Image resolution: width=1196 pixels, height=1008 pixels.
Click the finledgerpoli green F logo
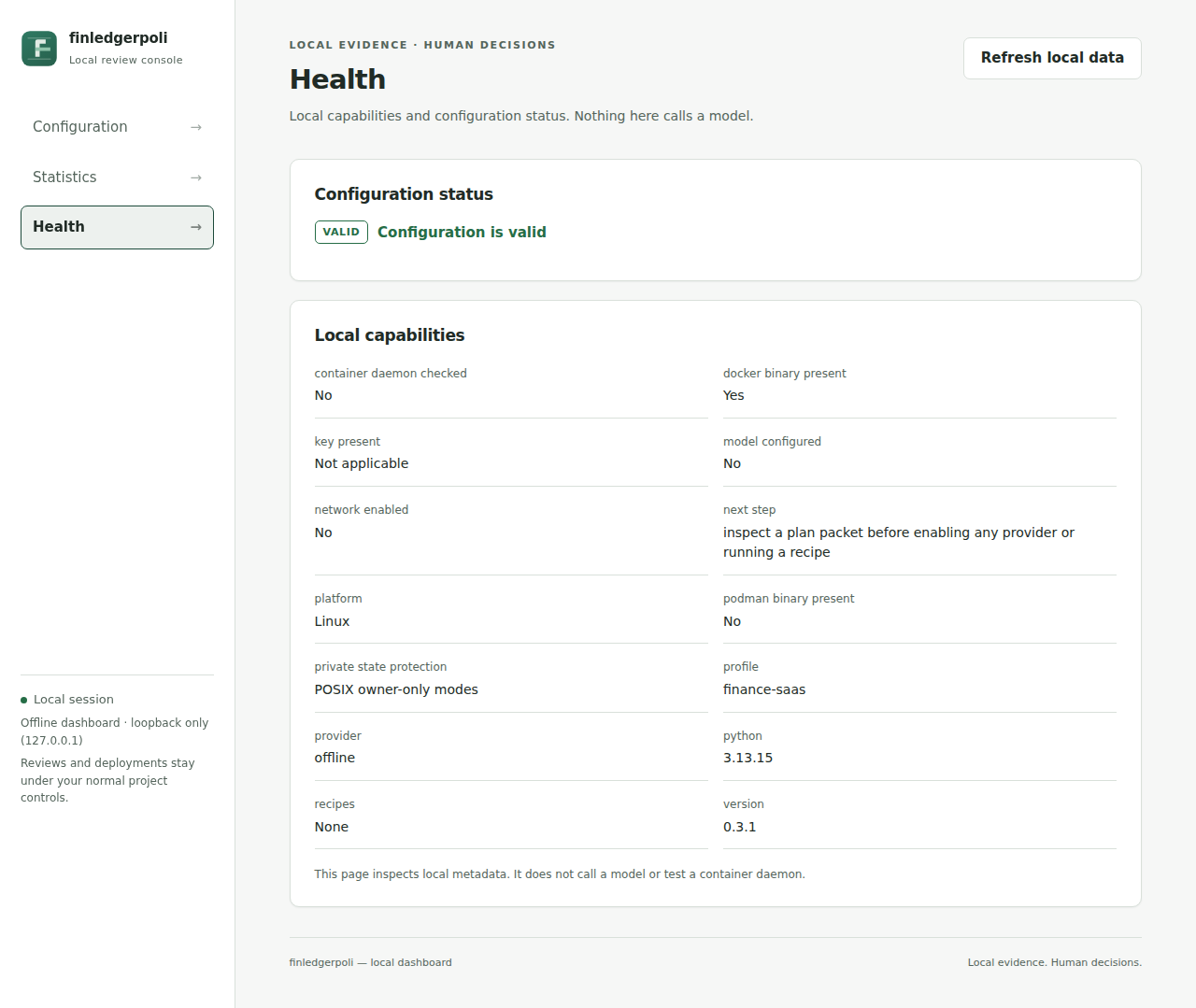click(x=39, y=49)
